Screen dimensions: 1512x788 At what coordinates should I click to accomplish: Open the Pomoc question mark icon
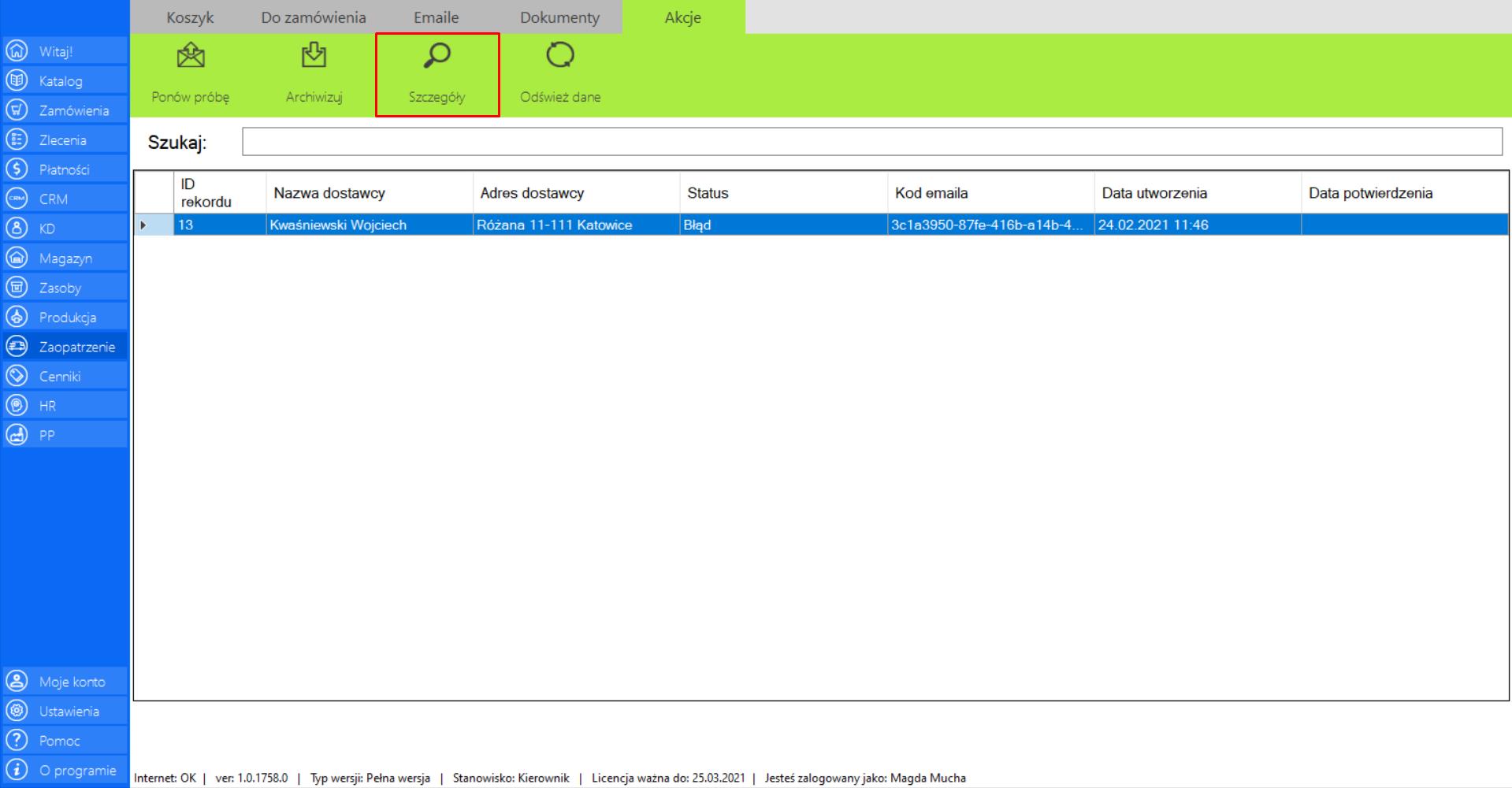click(17, 741)
